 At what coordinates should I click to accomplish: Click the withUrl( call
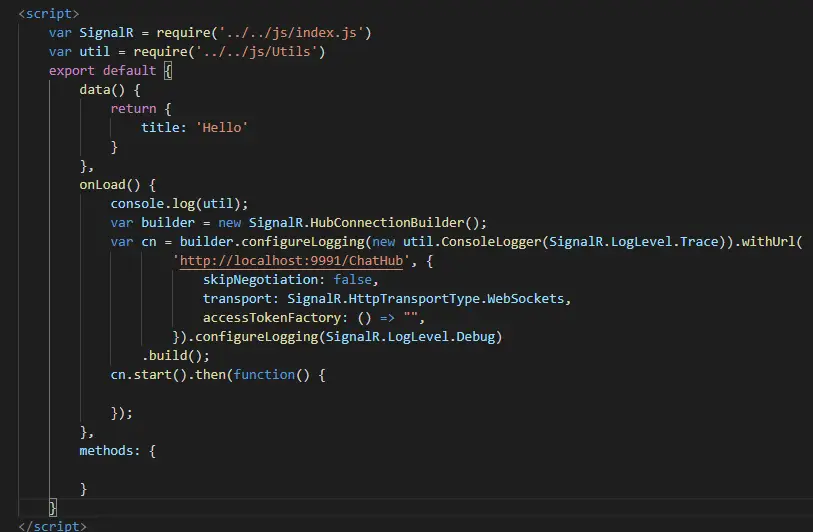[772, 242]
